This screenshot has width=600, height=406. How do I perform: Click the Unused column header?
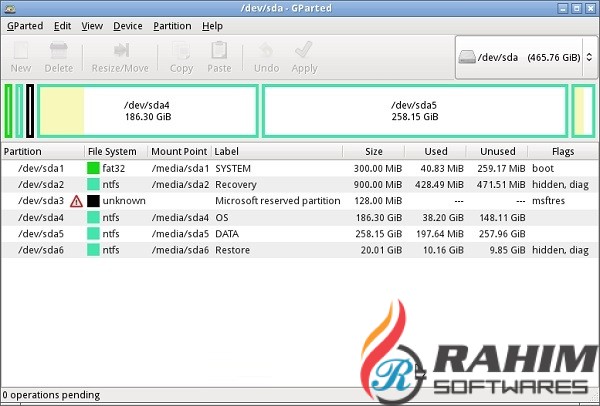(x=497, y=152)
